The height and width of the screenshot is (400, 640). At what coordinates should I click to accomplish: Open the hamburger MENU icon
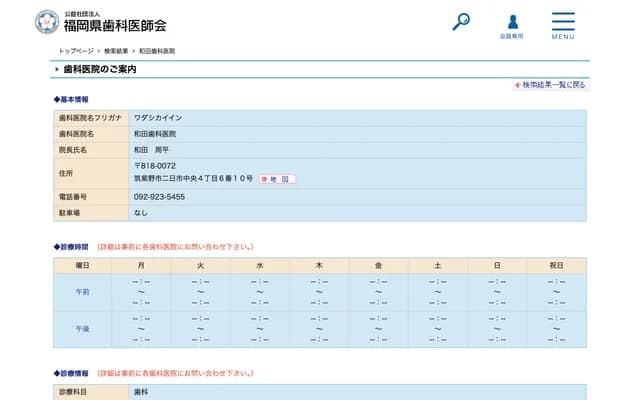coord(563,20)
